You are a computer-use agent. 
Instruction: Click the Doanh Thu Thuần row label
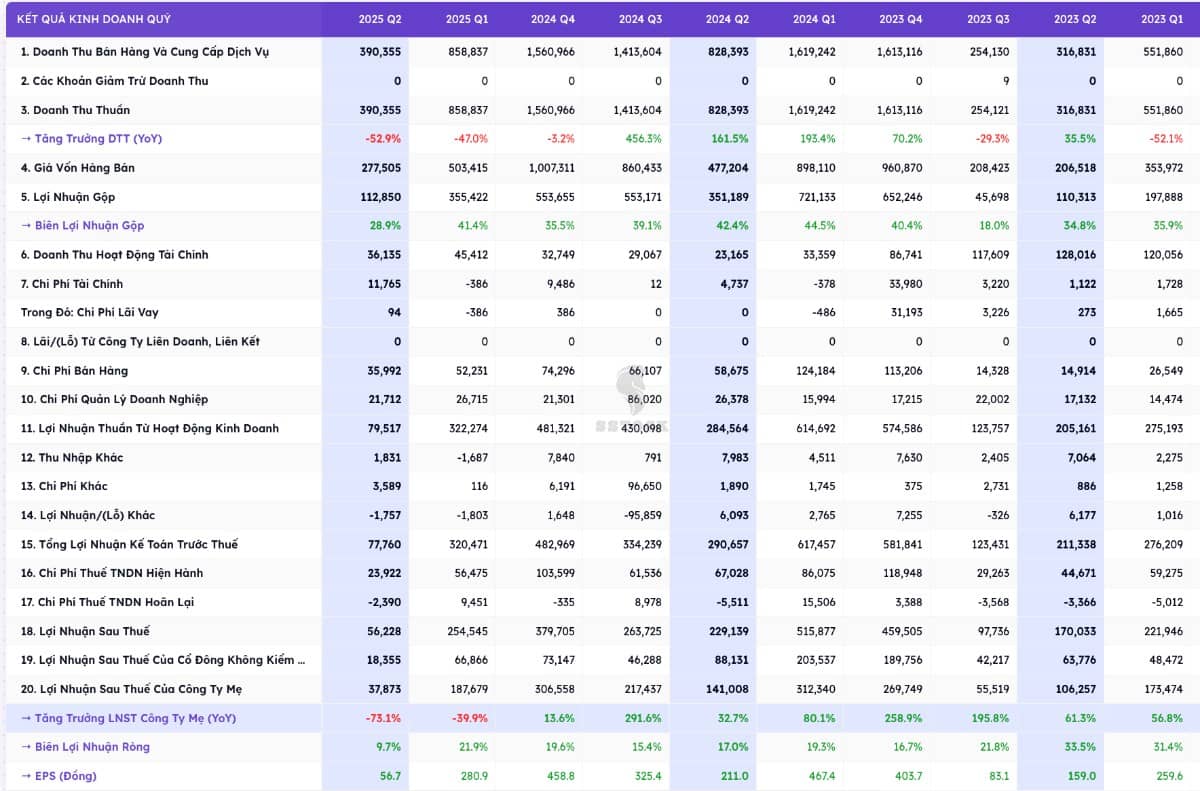[x=75, y=110]
